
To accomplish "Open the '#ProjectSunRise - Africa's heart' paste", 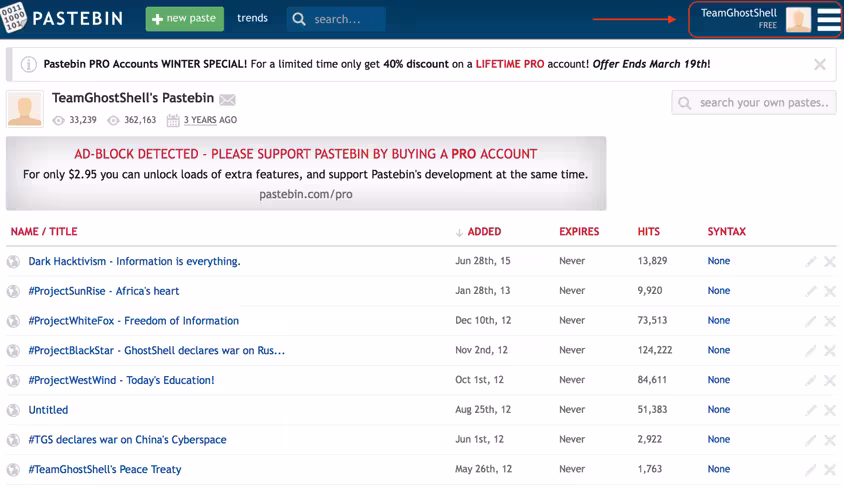I will [x=103, y=291].
